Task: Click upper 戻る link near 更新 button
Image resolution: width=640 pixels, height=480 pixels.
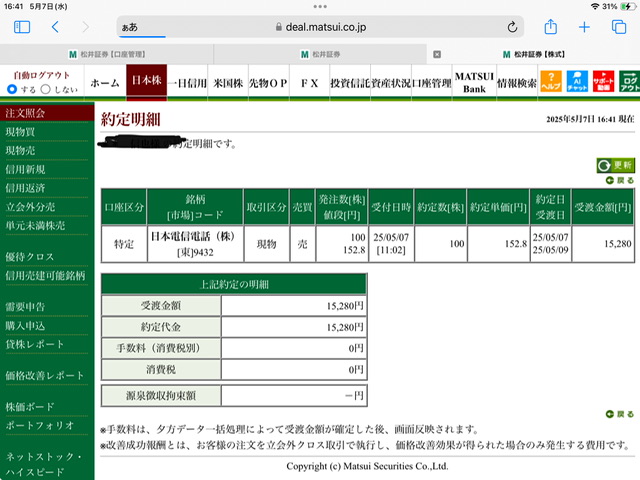Action: tap(620, 180)
